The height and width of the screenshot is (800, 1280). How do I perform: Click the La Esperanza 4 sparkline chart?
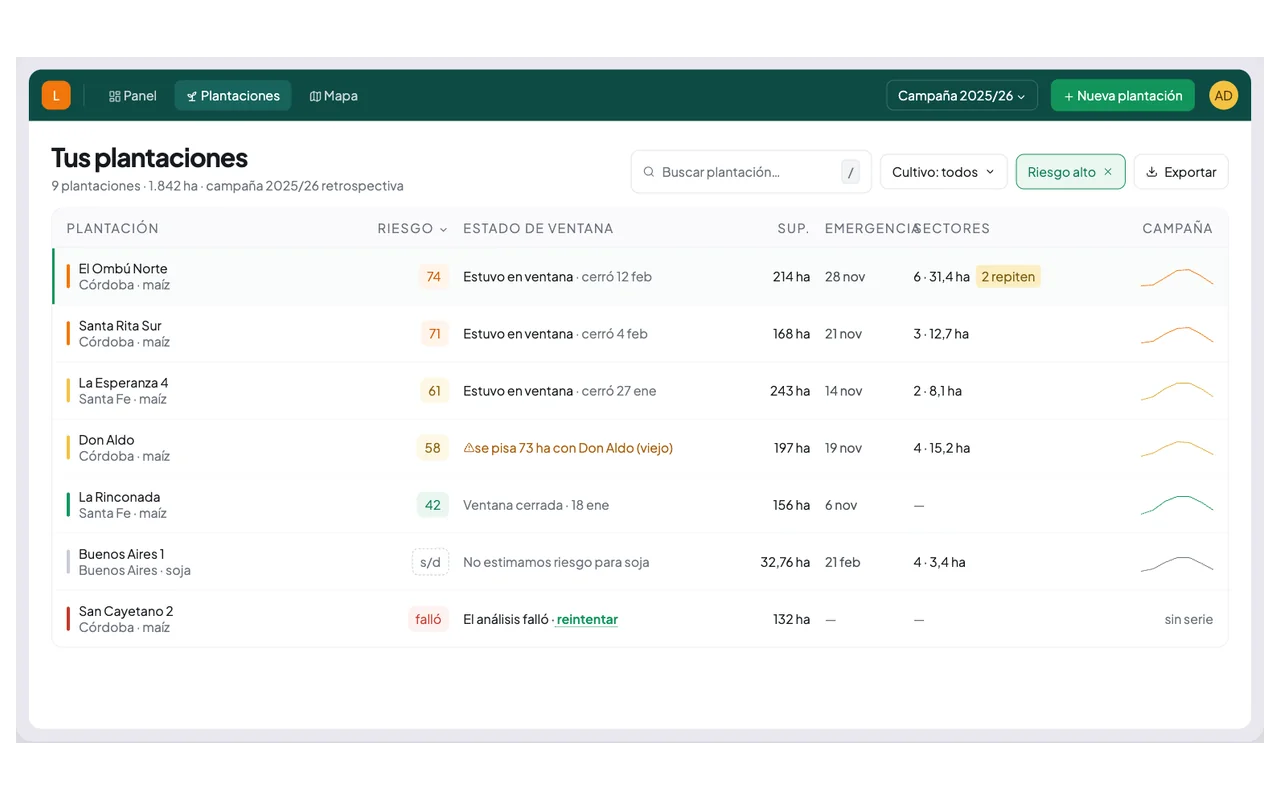(x=1177, y=391)
